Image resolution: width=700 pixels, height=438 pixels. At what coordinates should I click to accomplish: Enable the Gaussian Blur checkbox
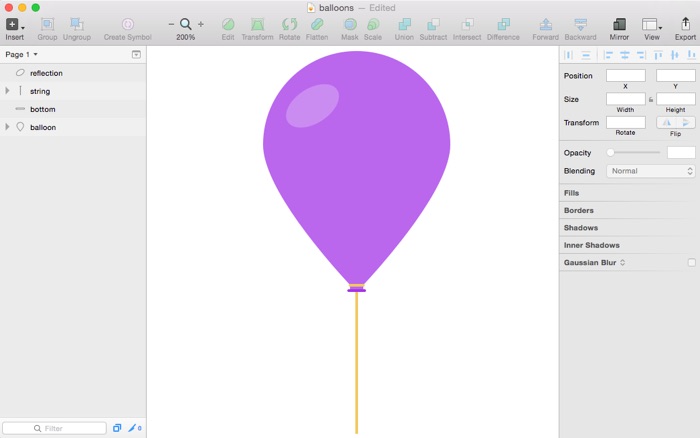click(x=692, y=263)
